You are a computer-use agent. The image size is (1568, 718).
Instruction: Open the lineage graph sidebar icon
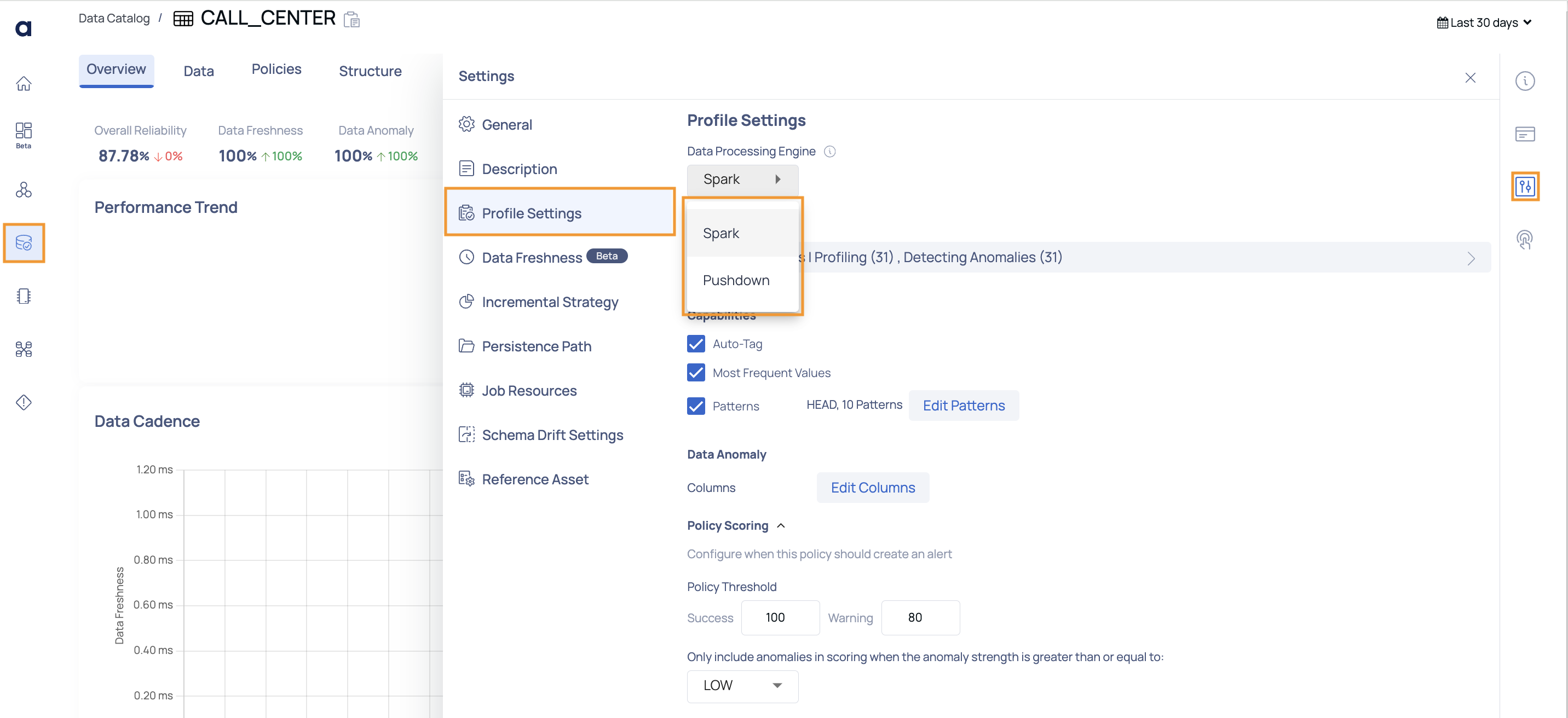coord(24,349)
